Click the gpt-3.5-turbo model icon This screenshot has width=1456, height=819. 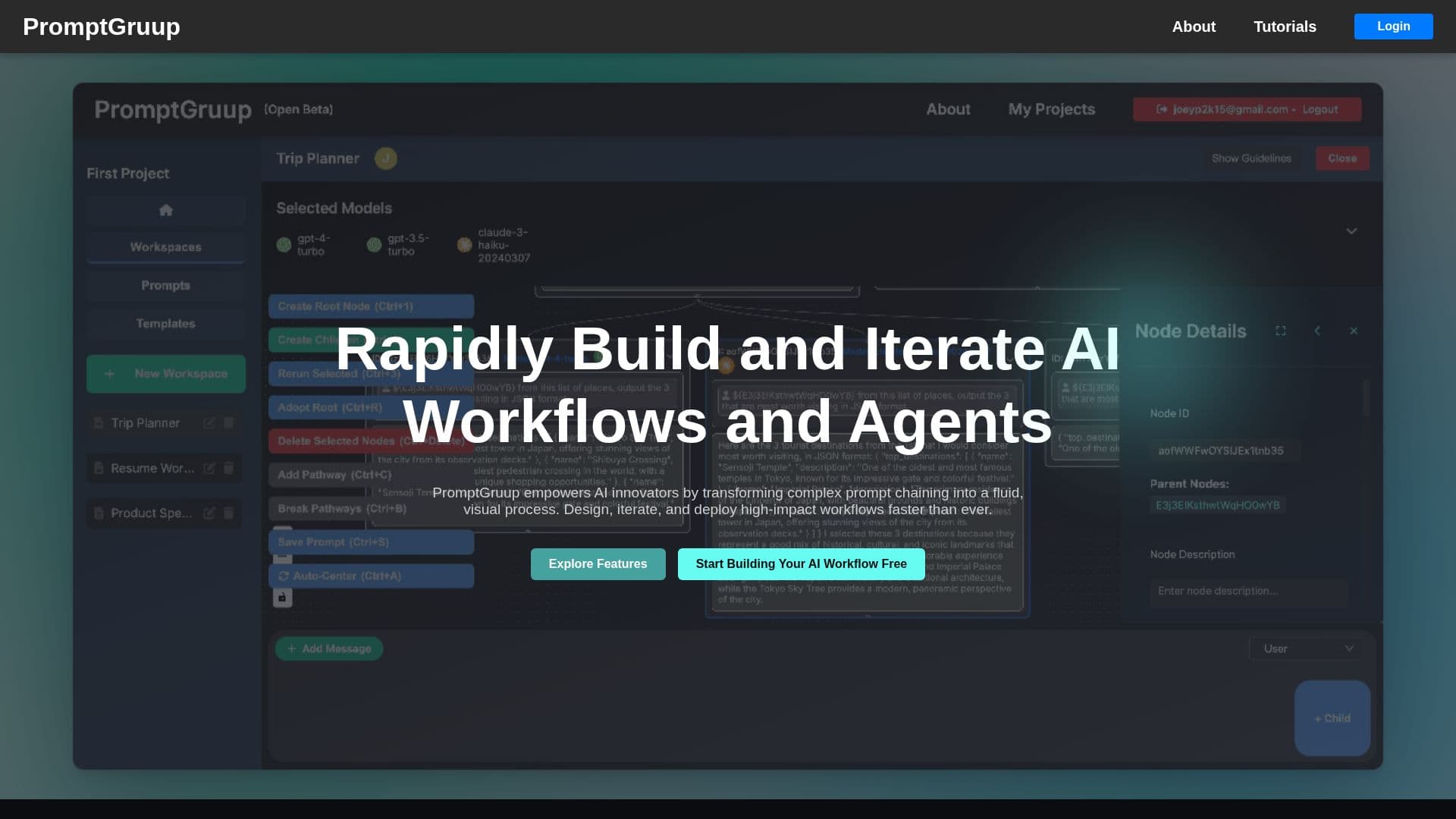[x=374, y=245]
